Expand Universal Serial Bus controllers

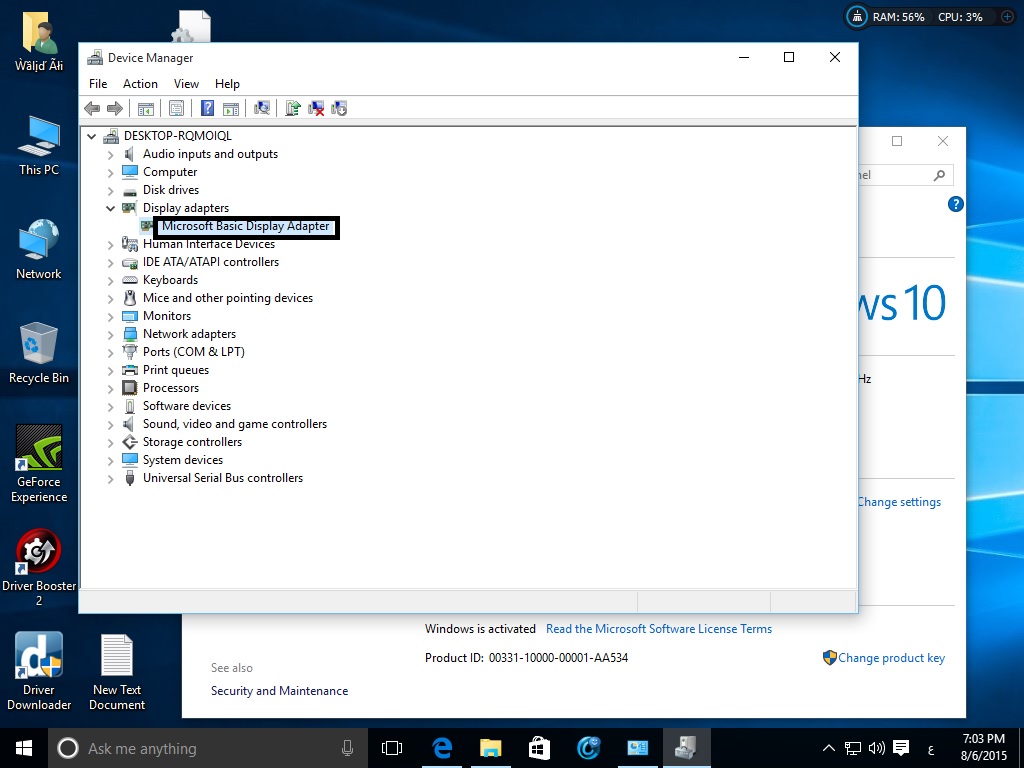click(x=110, y=479)
